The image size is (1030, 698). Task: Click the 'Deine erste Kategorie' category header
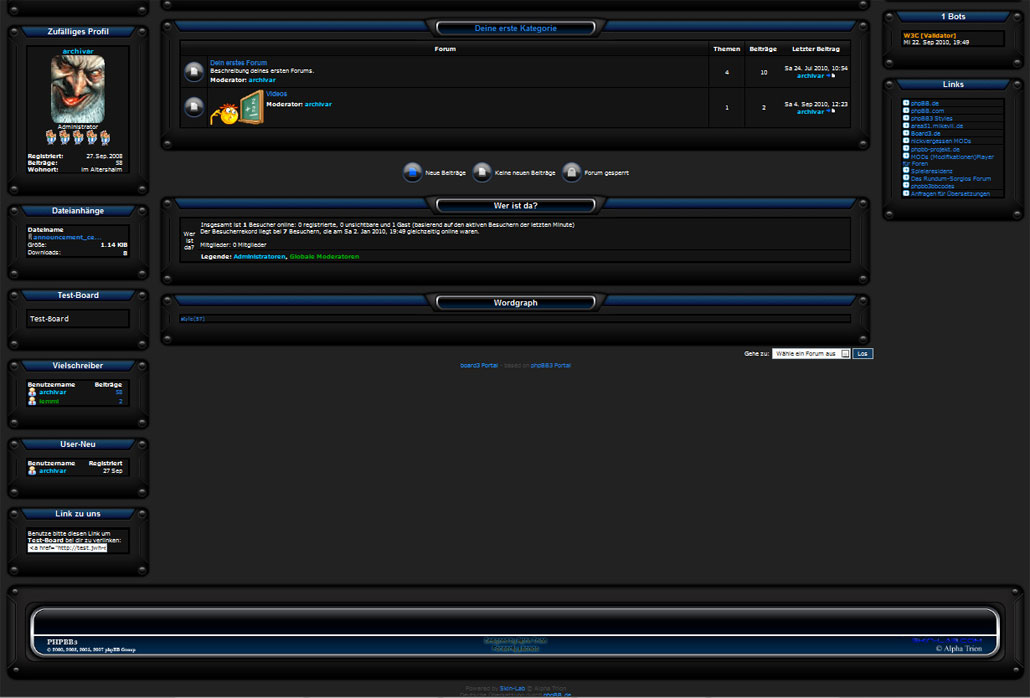click(x=515, y=28)
